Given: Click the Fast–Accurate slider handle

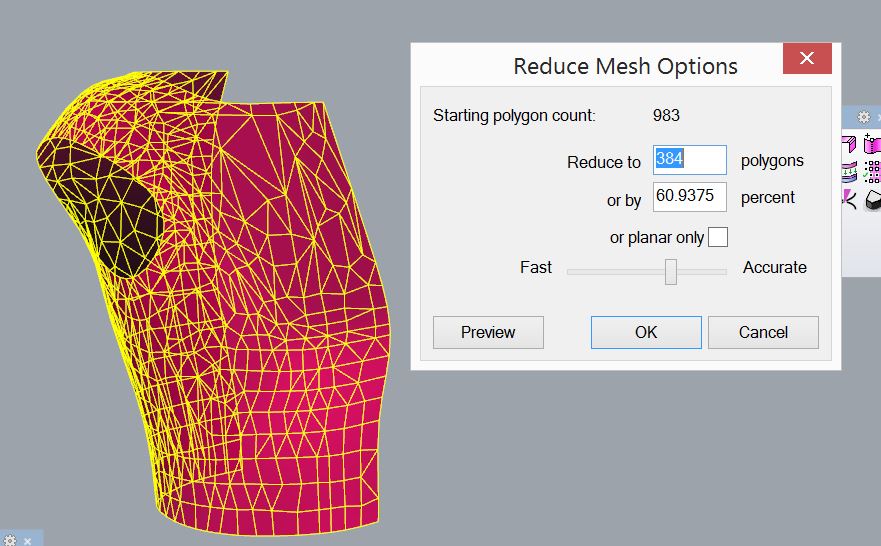Looking at the screenshot, I should coord(671,271).
